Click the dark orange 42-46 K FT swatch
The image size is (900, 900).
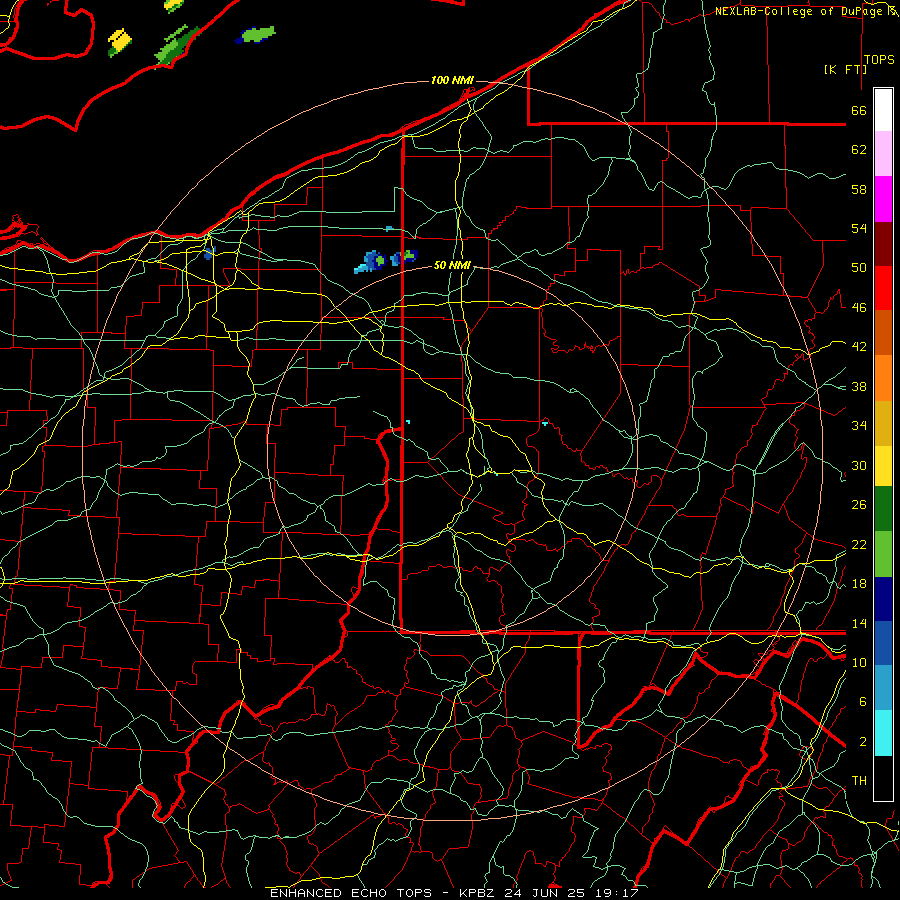pyautogui.click(x=883, y=332)
